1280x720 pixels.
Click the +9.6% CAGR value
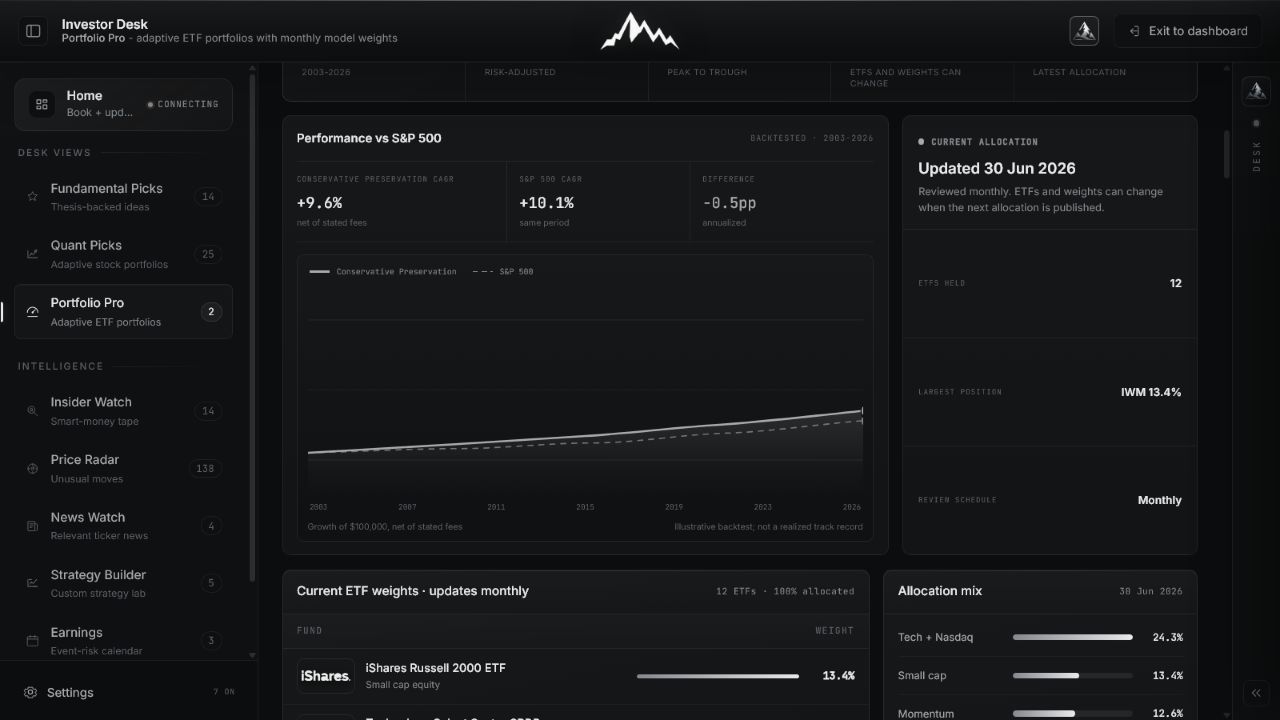319,202
